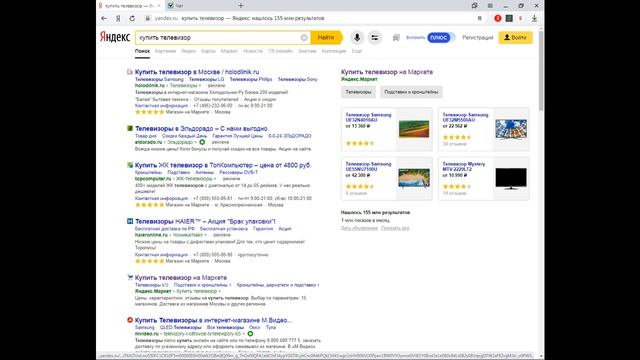Open a new browser tab with plus
The height and width of the screenshot is (360, 640).
click(x=240, y=6)
